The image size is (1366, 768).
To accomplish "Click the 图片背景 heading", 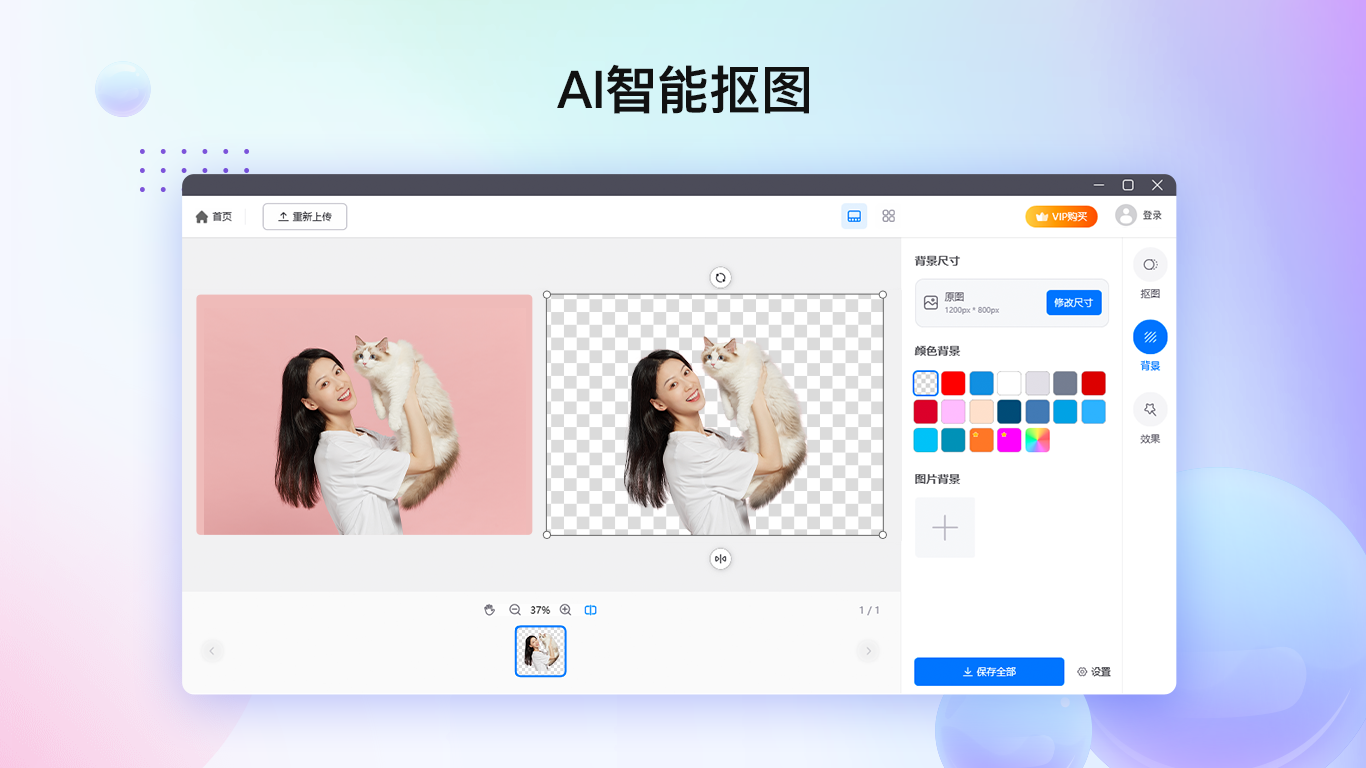I will [937, 479].
